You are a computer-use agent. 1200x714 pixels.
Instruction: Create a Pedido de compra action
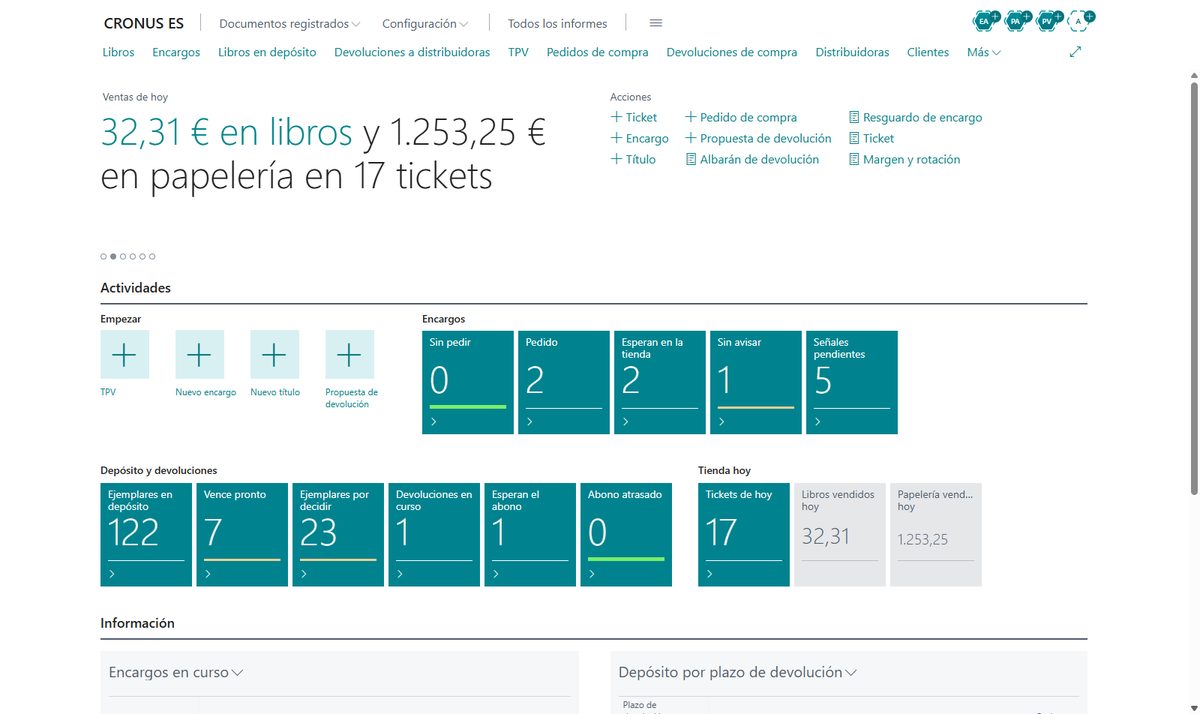pyautogui.click(x=741, y=117)
